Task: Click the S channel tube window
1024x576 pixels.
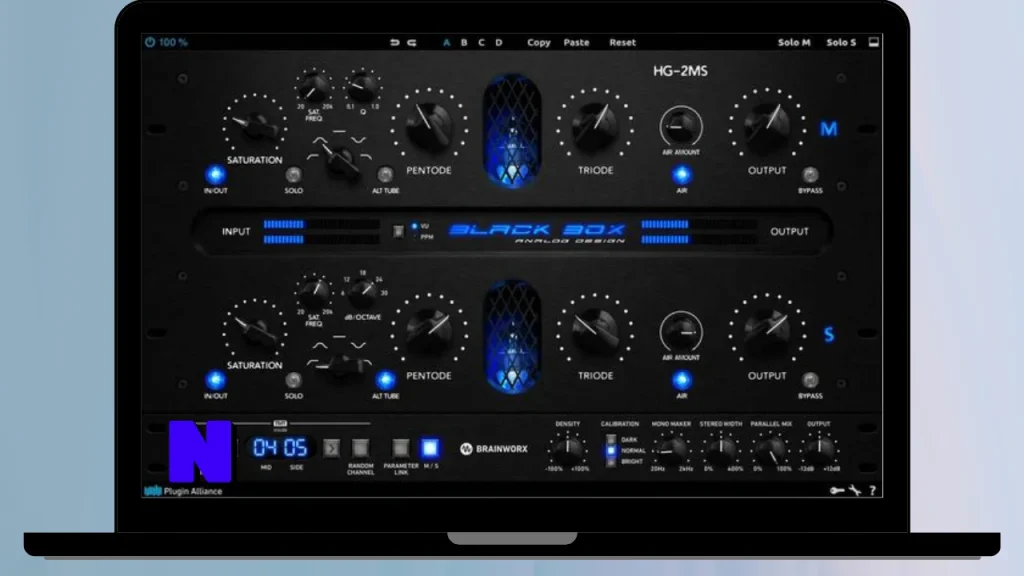Action: (x=512, y=336)
